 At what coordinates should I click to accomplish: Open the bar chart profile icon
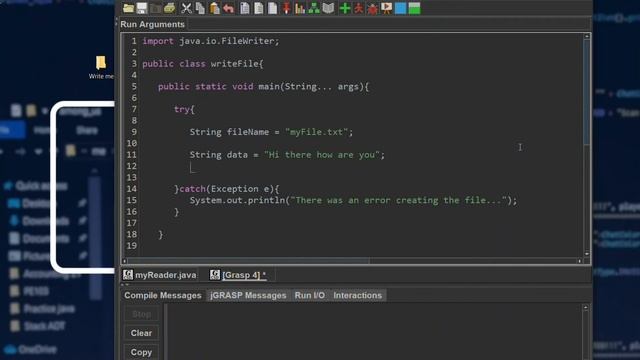(x=300, y=8)
